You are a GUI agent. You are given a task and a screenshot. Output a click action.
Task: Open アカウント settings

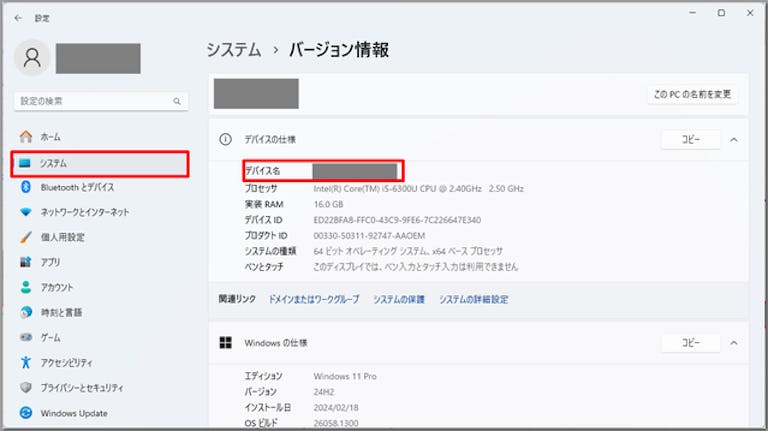(x=100, y=287)
